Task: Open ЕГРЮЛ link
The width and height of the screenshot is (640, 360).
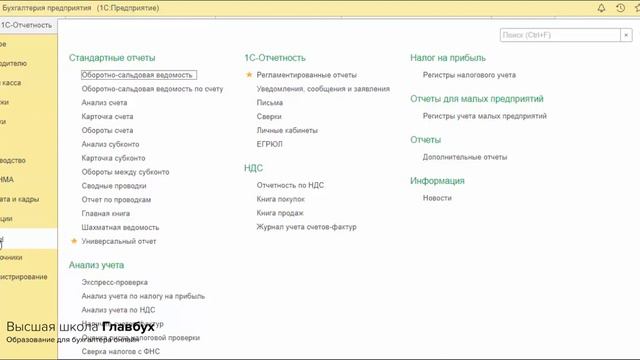Action: pos(269,144)
